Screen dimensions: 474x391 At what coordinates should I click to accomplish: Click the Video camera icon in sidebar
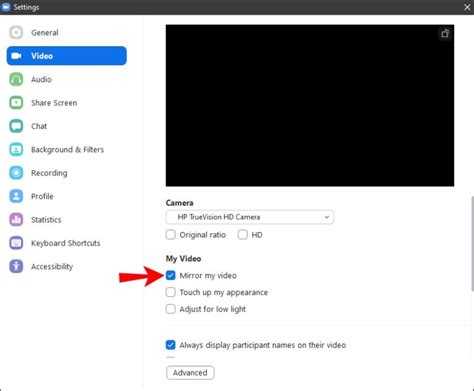(16, 56)
